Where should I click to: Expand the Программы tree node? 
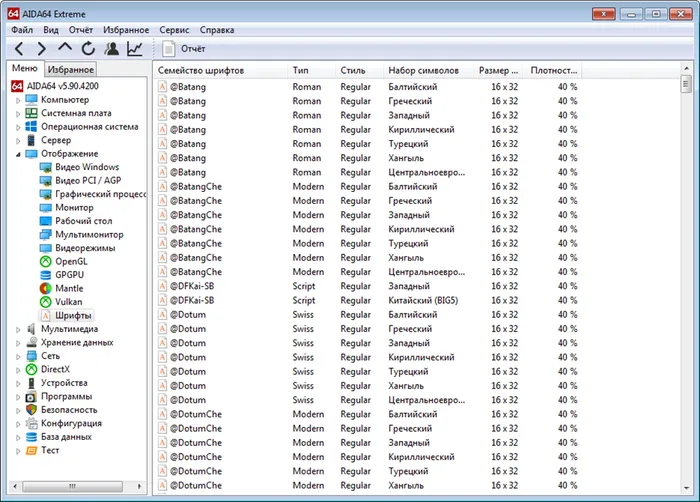[x=18, y=397]
